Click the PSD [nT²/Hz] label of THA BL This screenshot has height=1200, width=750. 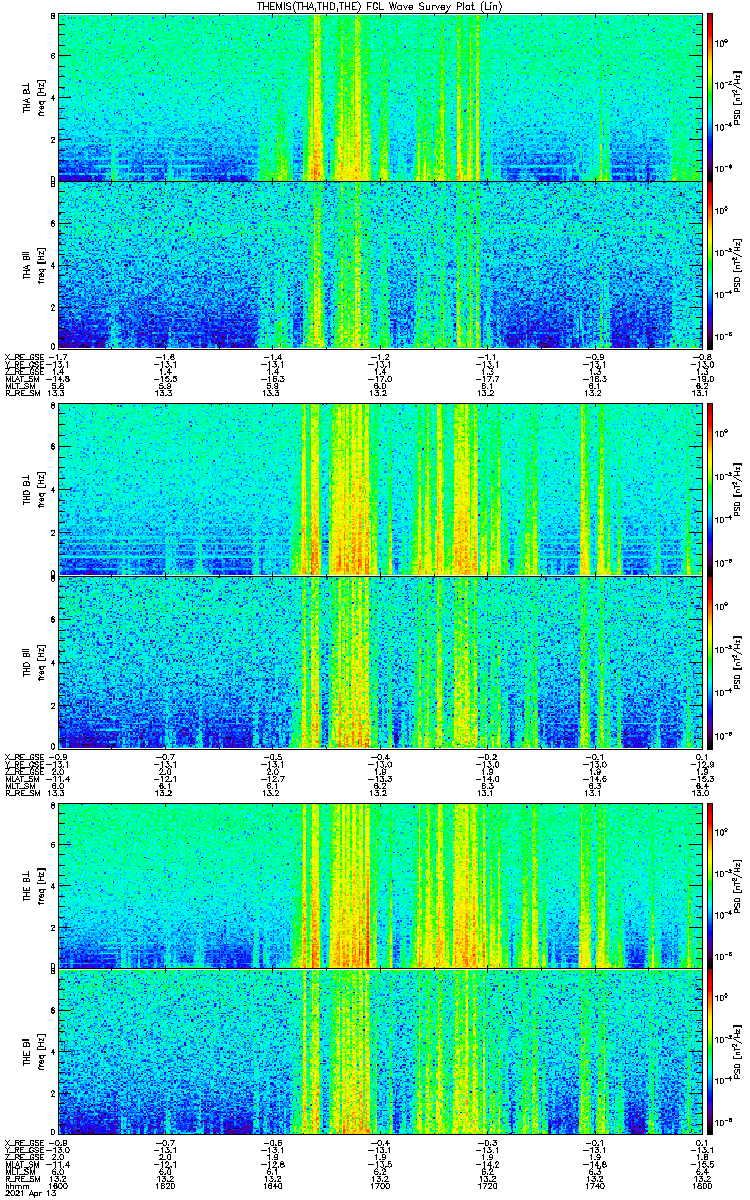tap(739, 98)
